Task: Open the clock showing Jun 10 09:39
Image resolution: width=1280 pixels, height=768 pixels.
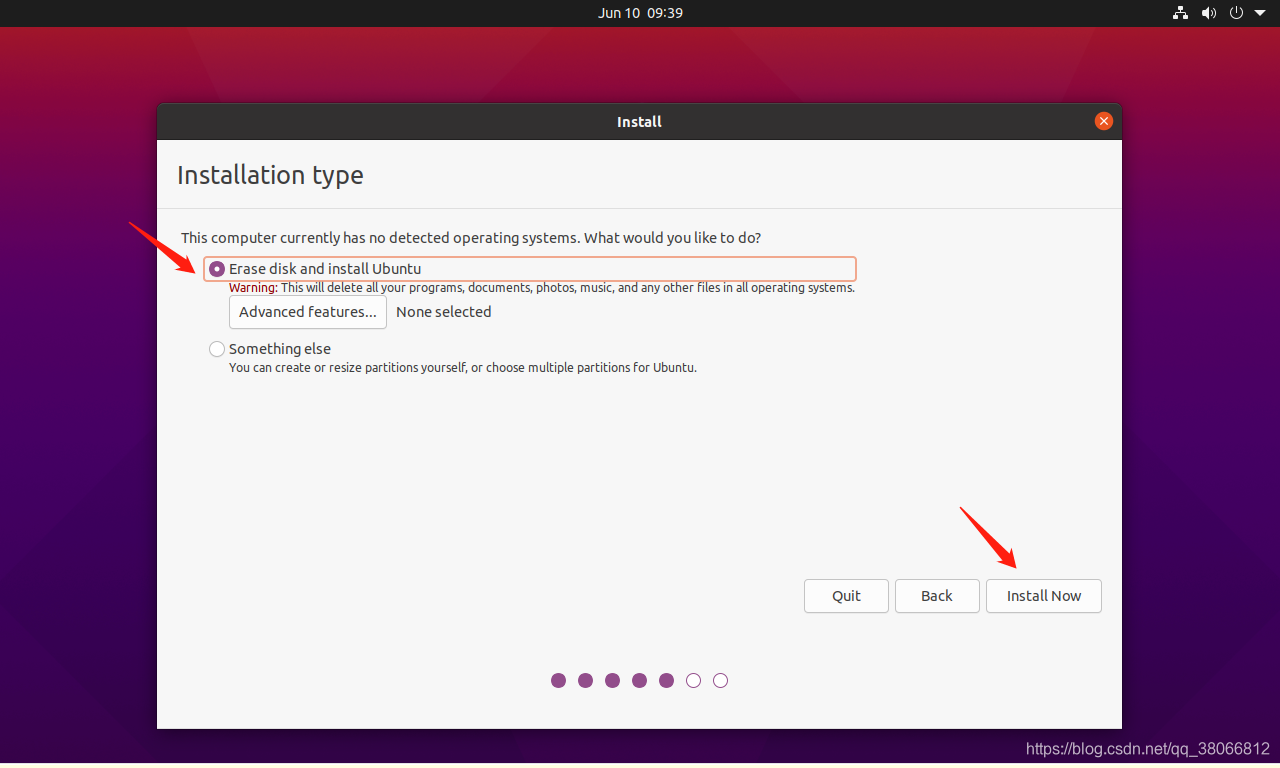Action: (x=640, y=13)
